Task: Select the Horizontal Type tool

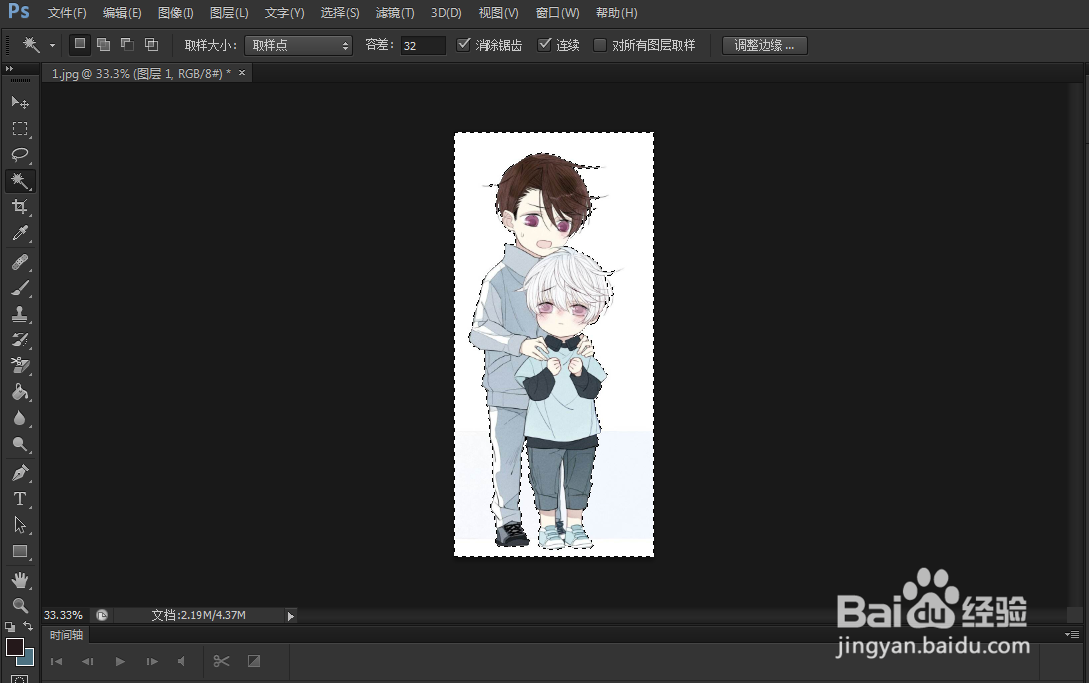Action: [x=19, y=499]
